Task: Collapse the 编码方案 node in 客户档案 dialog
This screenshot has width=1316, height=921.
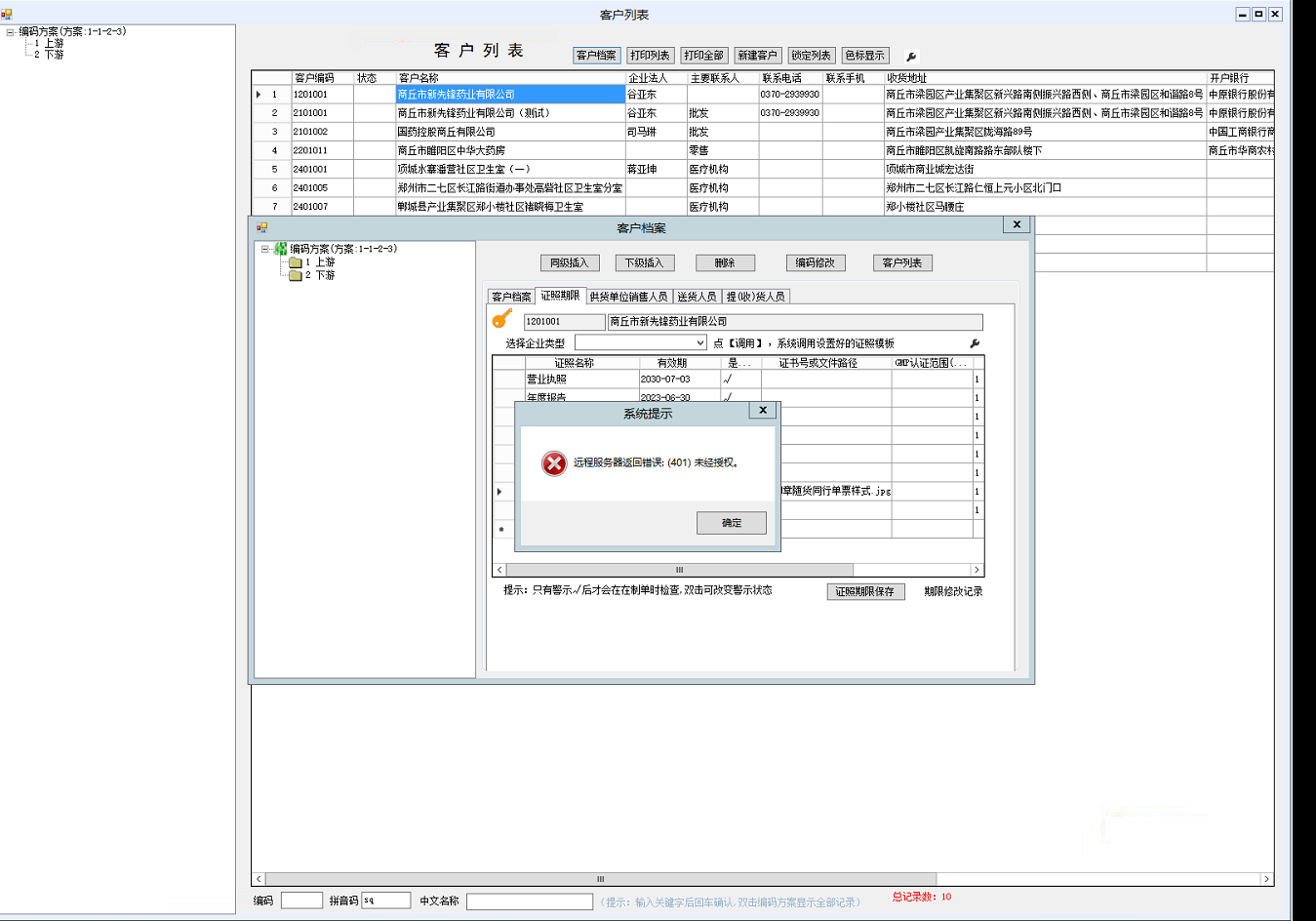Action: pyautogui.click(x=264, y=249)
